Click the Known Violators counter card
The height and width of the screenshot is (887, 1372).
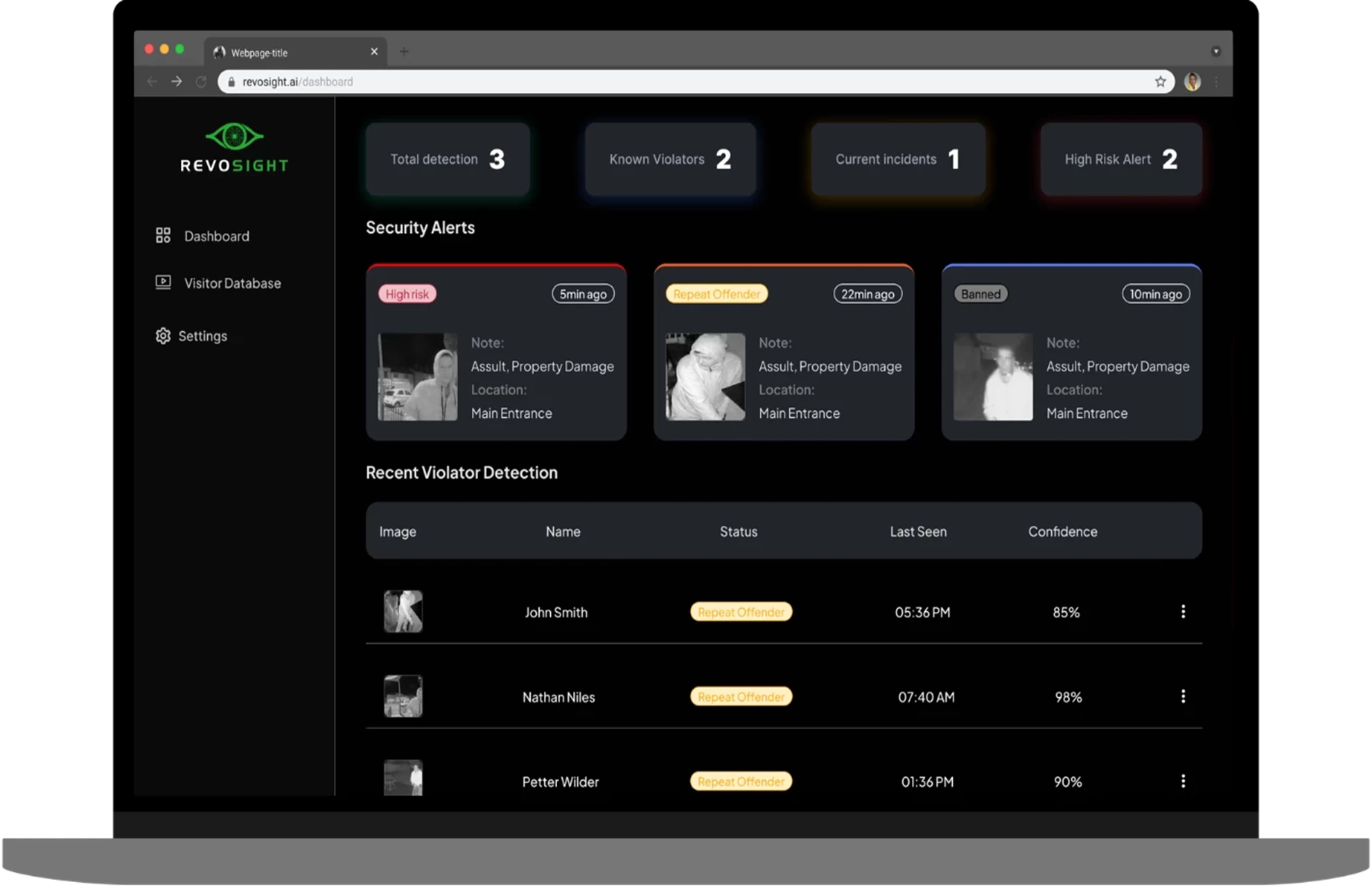click(x=669, y=159)
